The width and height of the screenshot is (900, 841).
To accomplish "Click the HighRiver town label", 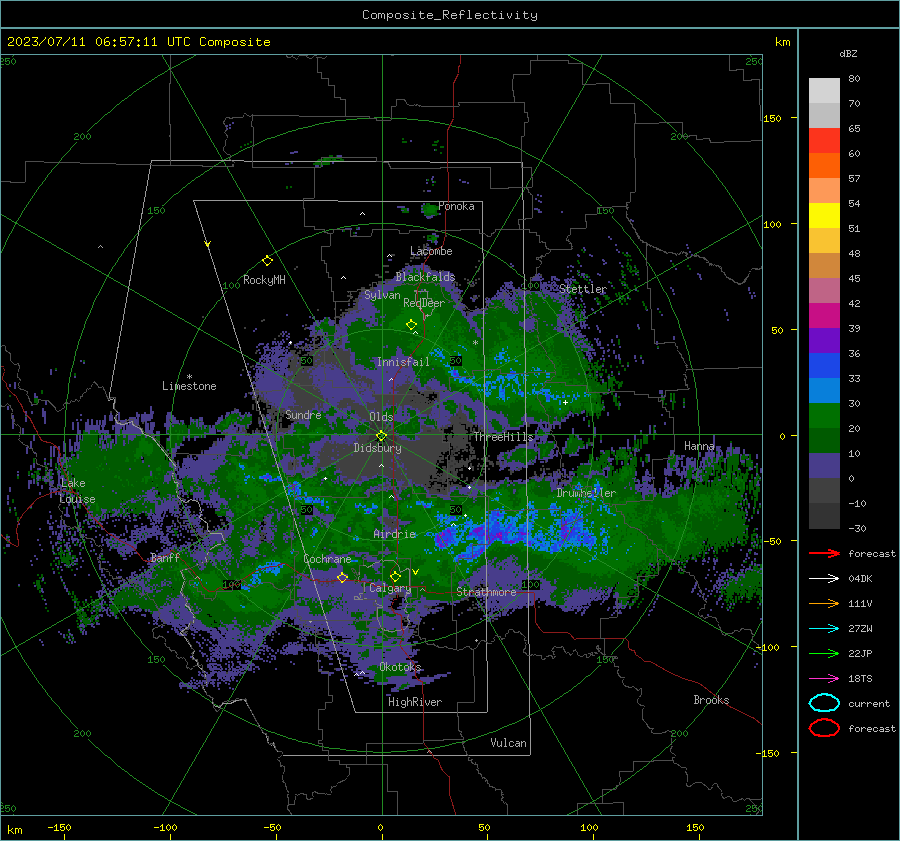I will (415, 702).
